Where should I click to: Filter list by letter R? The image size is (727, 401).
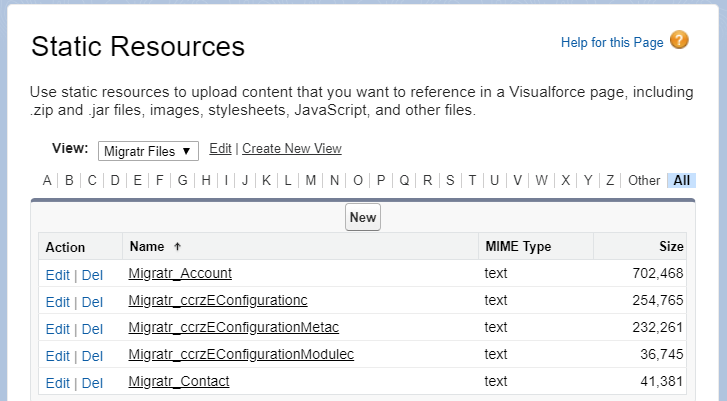[x=427, y=180]
